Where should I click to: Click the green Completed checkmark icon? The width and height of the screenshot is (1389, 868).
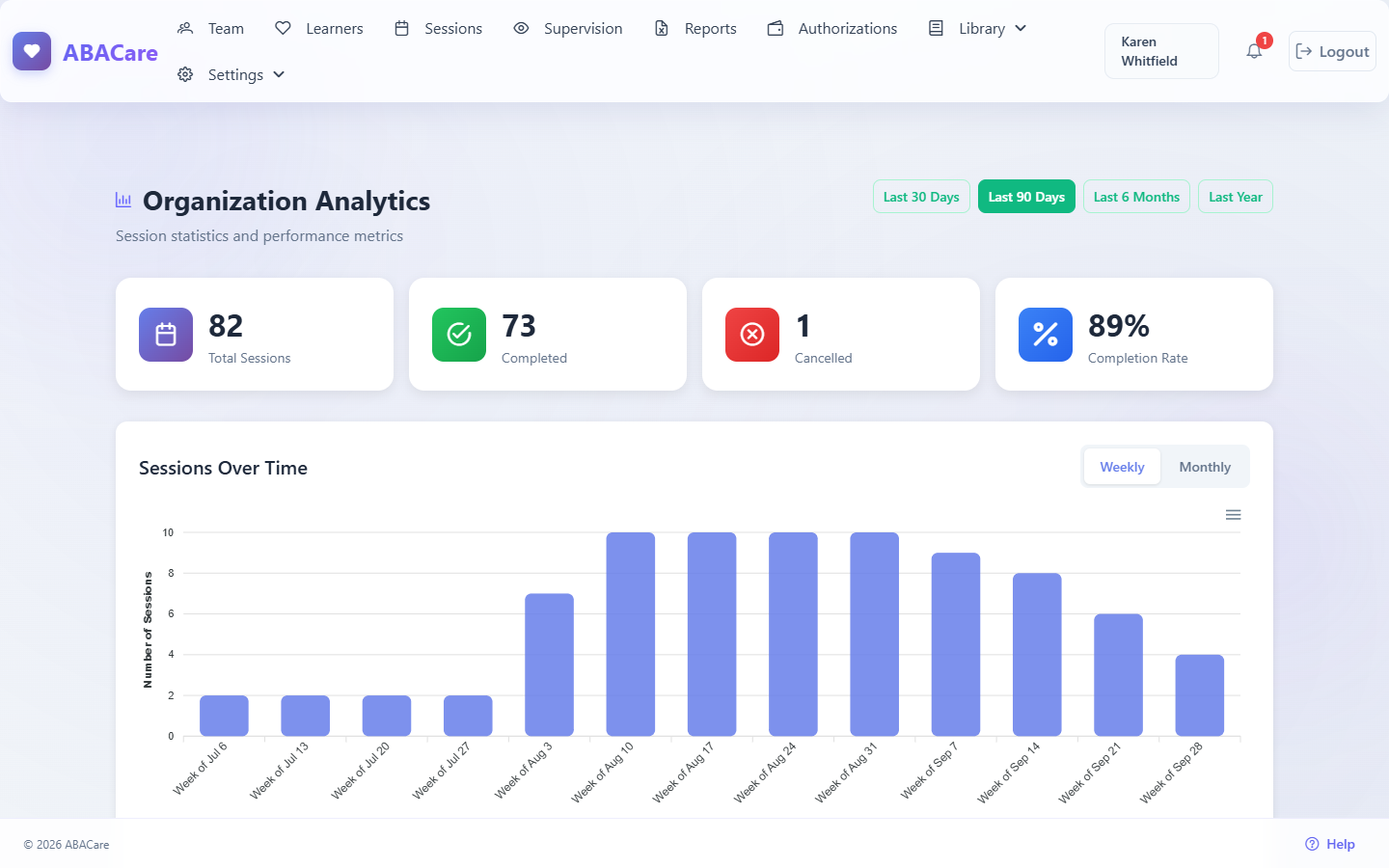tap(459, 335)
